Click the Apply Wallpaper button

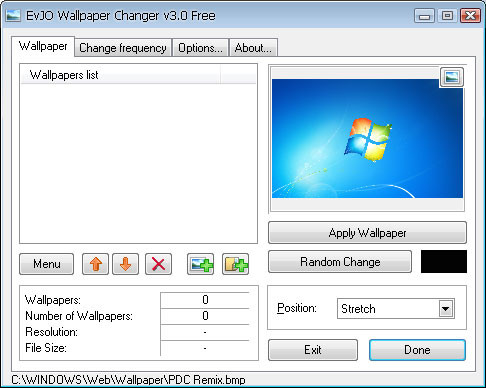pyautogui.click(x=367, y=233)
